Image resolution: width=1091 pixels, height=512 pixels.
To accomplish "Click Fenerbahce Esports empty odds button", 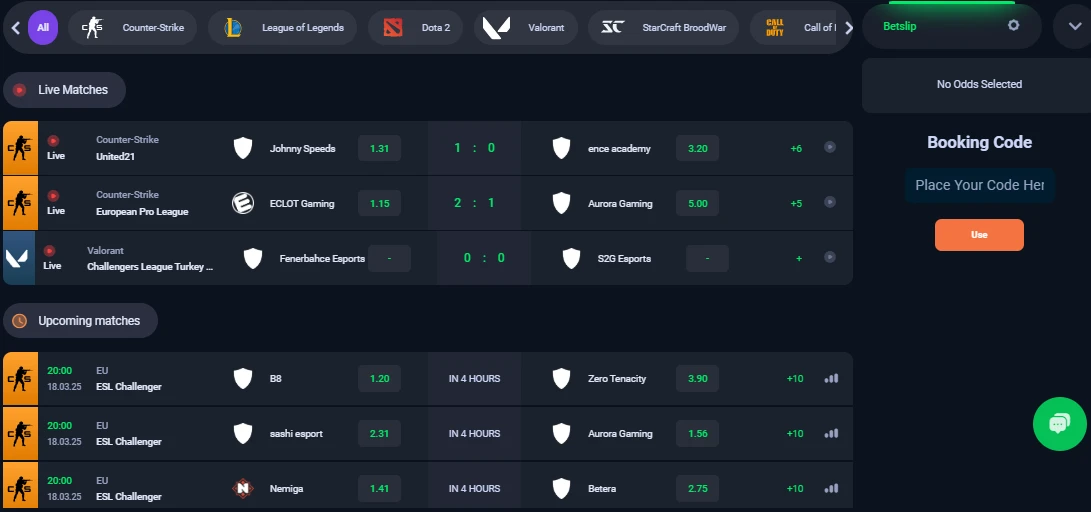I will [390, 258].
